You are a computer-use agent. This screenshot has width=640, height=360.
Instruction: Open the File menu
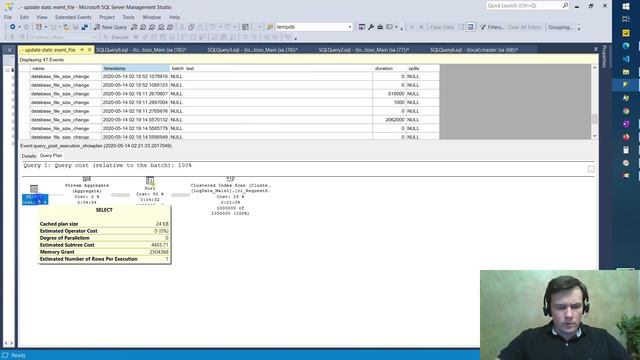point(8,17)
